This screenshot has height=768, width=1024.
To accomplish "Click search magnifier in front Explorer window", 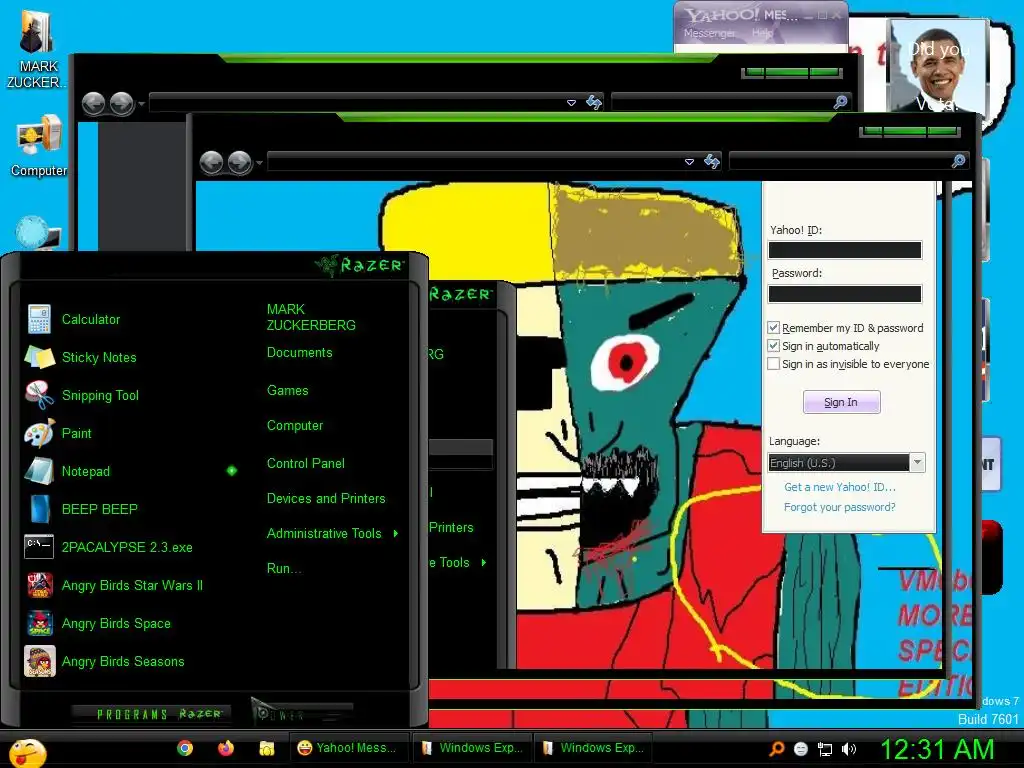I will 958,161.
